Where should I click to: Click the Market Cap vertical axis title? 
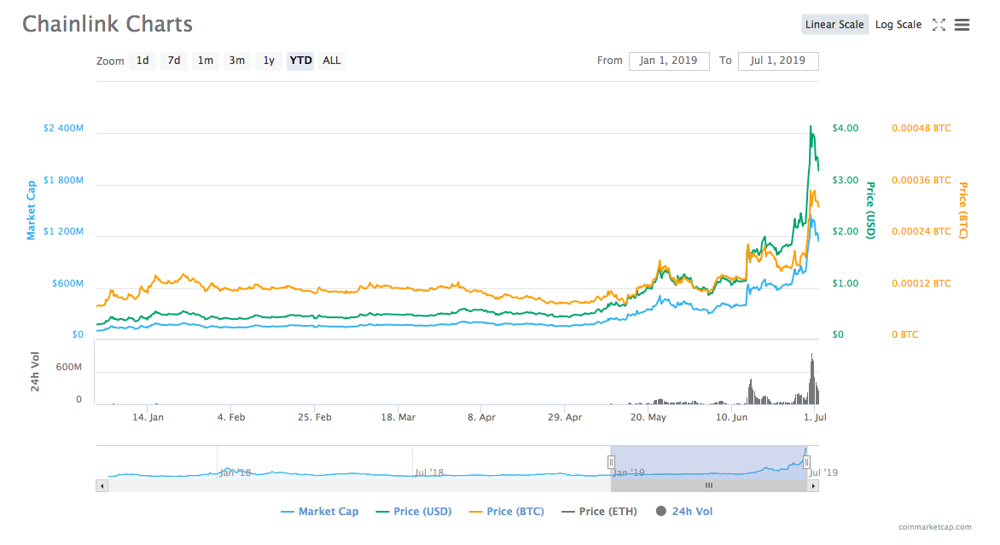[x=31, y=210]
